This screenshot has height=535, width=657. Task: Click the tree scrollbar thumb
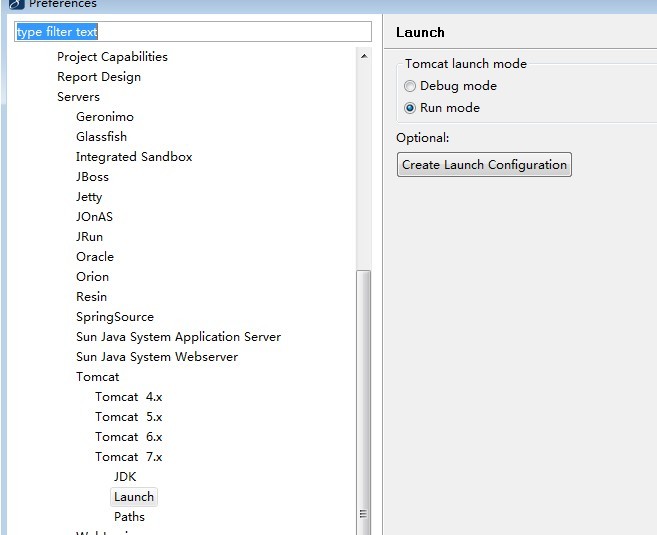(363, 402)
